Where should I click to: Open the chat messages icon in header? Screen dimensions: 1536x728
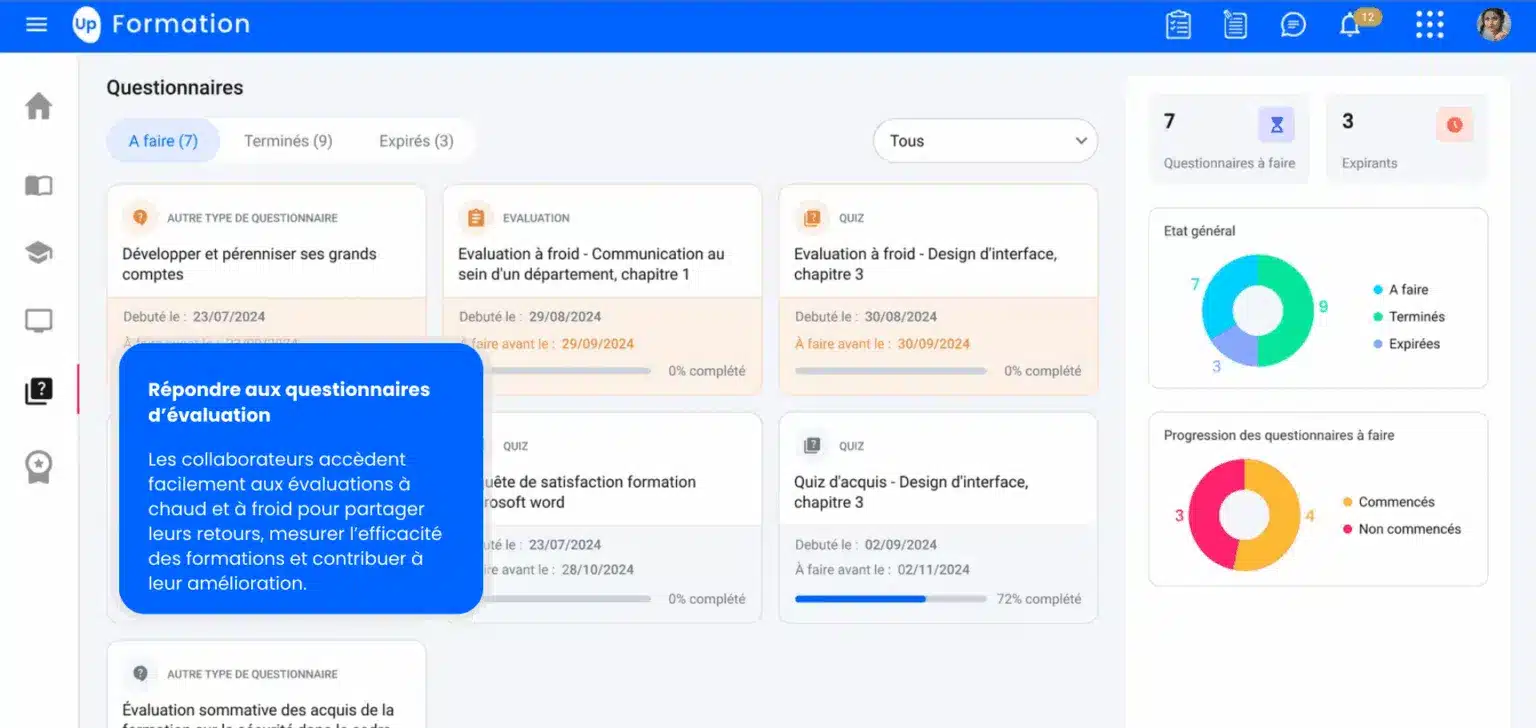(1293, 25)
